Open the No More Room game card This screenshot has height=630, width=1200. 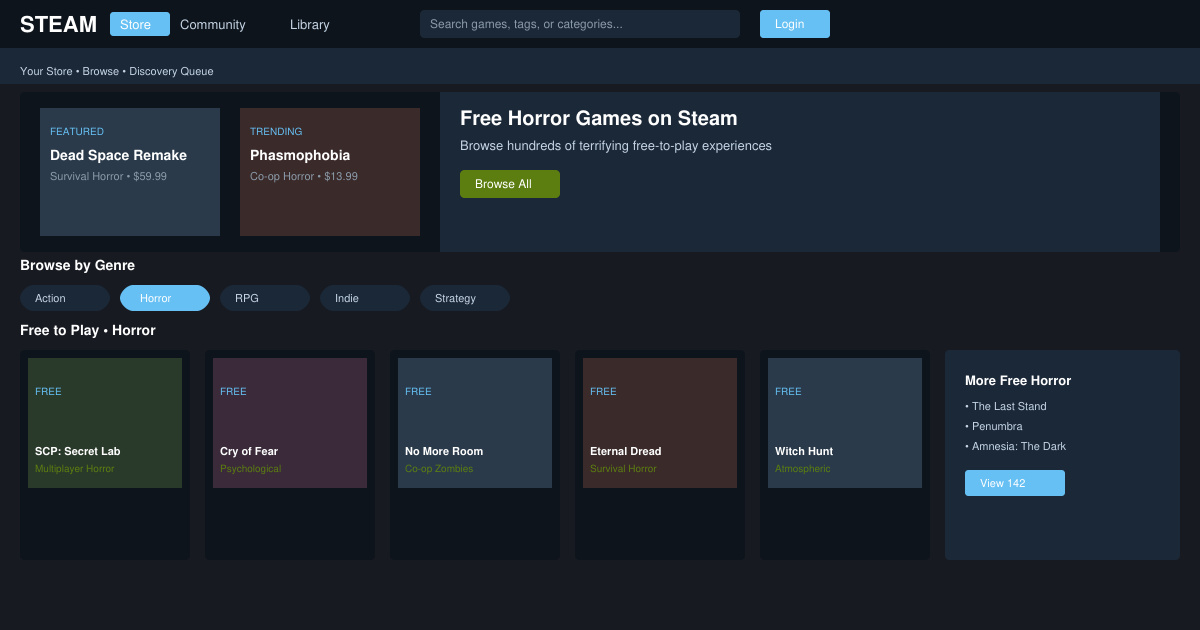tap(475, 455)
